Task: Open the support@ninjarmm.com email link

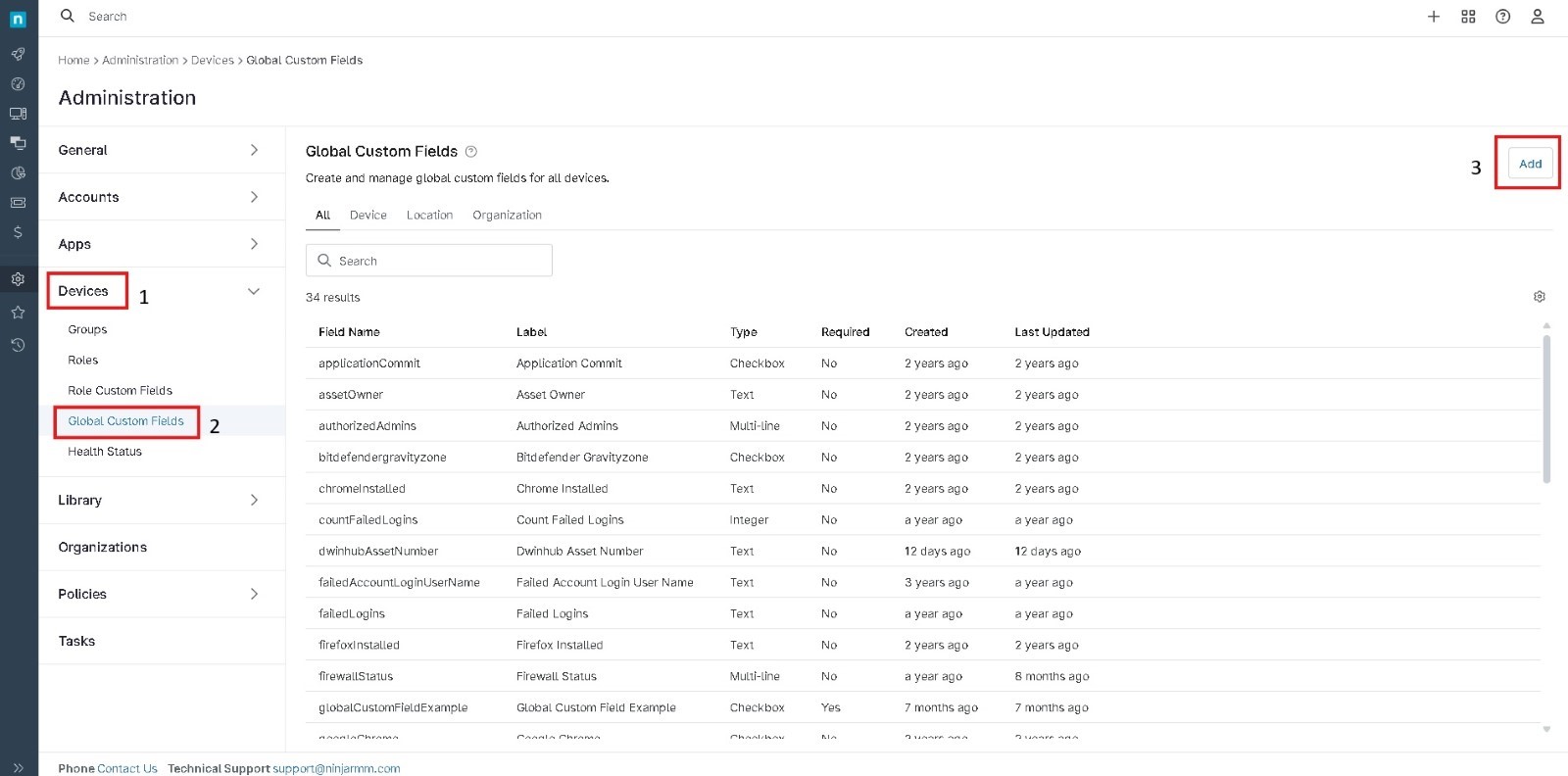Action: click(336, 769)
